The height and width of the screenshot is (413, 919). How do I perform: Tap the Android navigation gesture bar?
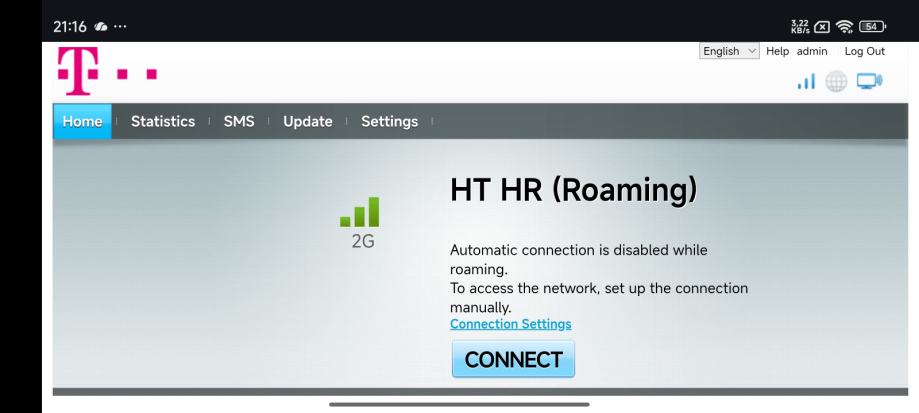point(460,404)
